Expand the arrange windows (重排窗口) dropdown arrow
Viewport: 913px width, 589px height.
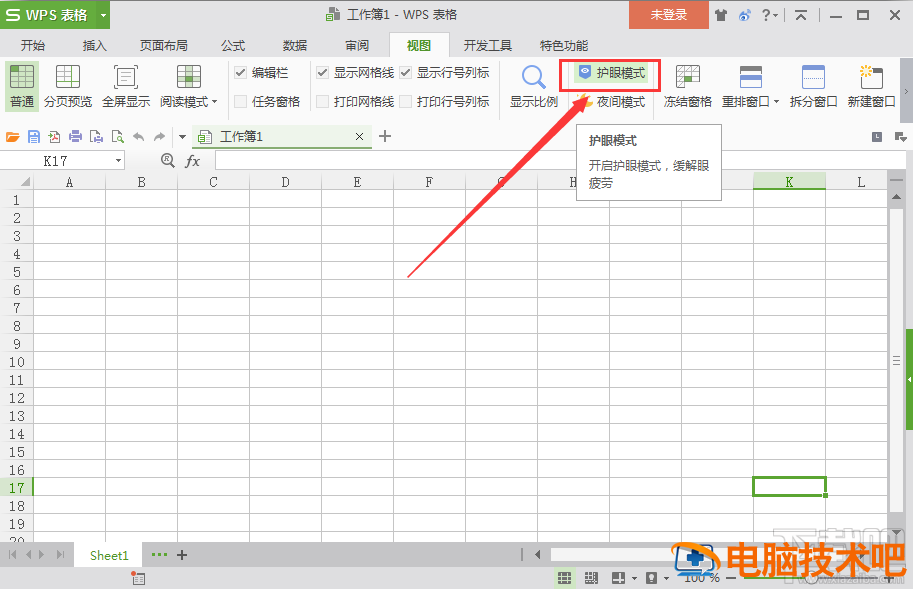(776, 102)
